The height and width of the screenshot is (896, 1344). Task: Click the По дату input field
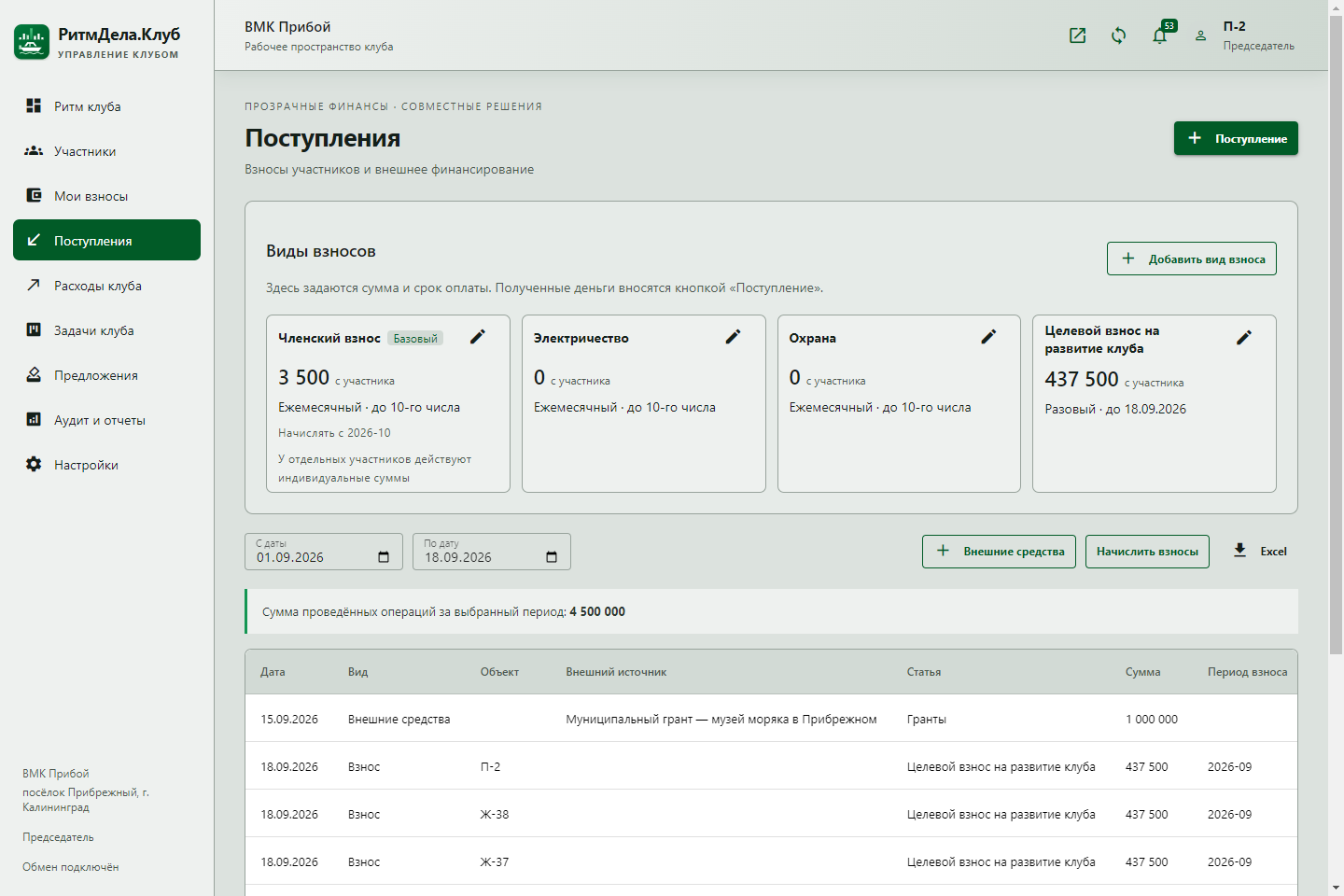(x=491, y=552)
